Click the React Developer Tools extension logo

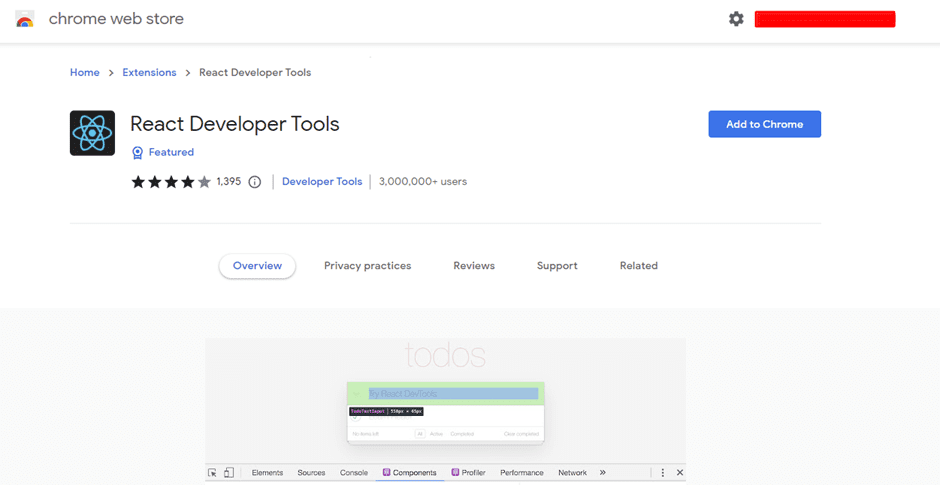click(92, 133)
